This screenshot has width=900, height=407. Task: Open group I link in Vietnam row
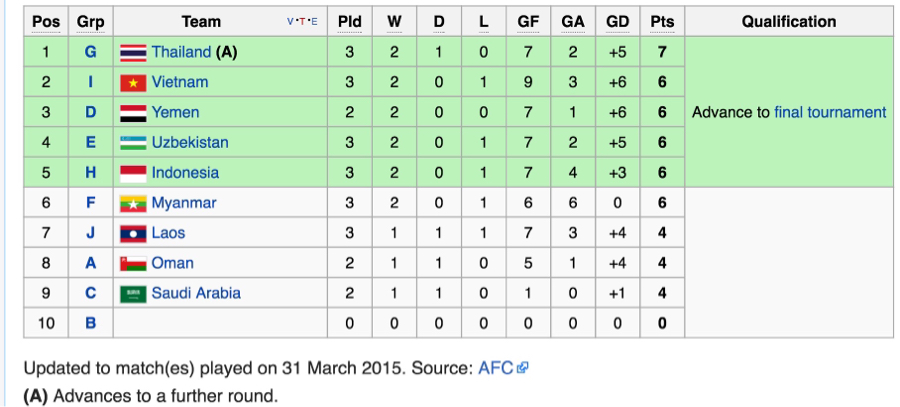[x=90, y=82]
